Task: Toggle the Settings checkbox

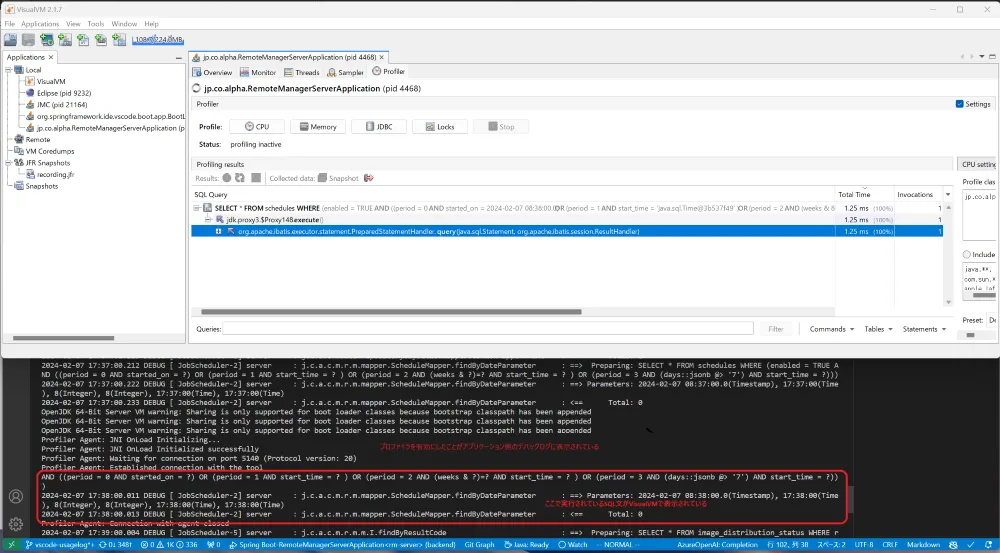Action: 959,104
